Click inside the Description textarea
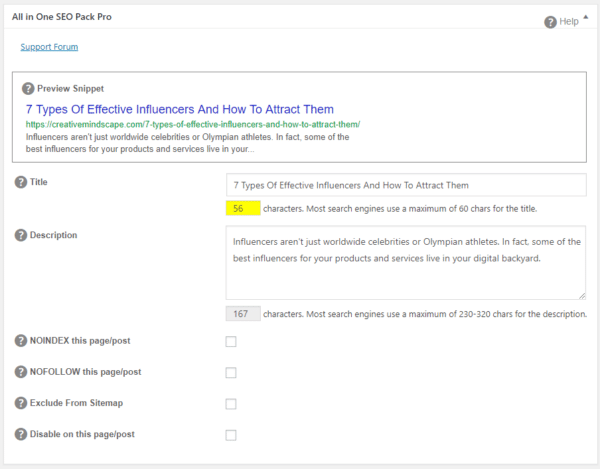 [x=406, y=262]
